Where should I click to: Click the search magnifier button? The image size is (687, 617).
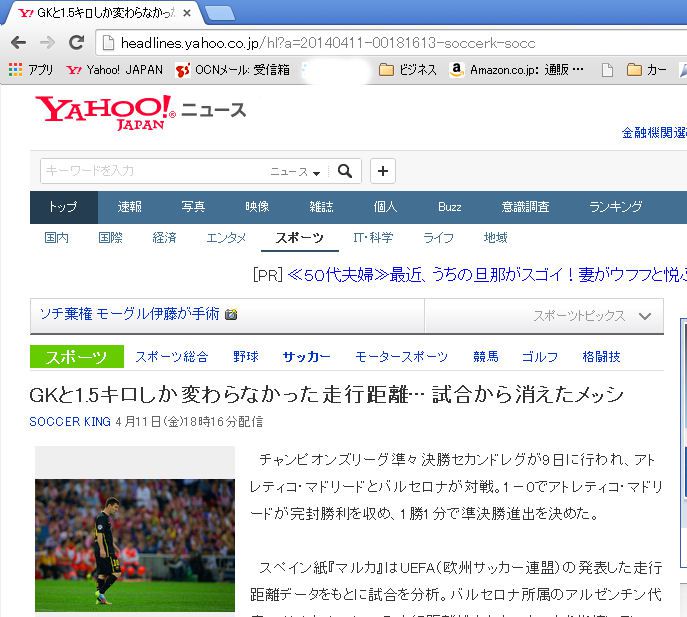pos(345,171)
